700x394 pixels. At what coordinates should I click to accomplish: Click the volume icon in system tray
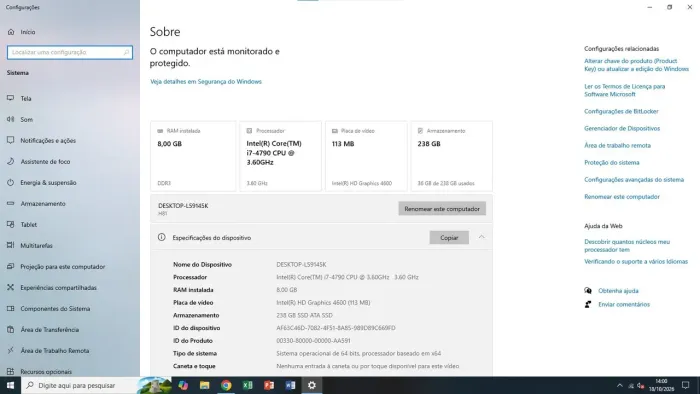tap(641, 386)
